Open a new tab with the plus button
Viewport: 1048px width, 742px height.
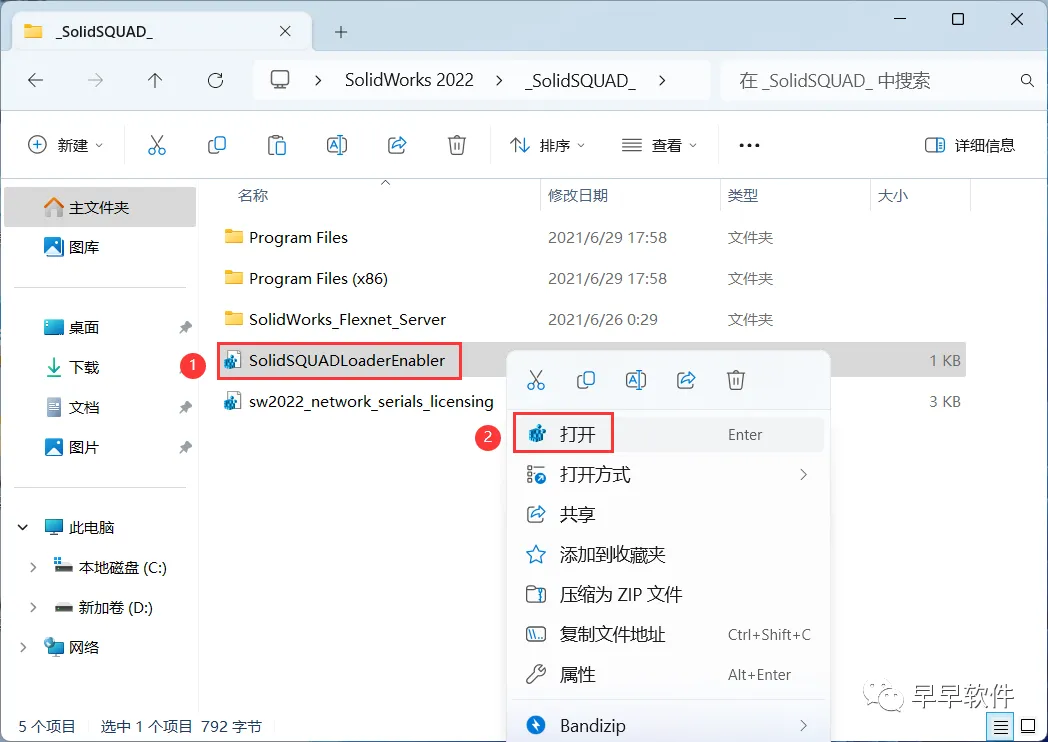click(x=341, y=32)
